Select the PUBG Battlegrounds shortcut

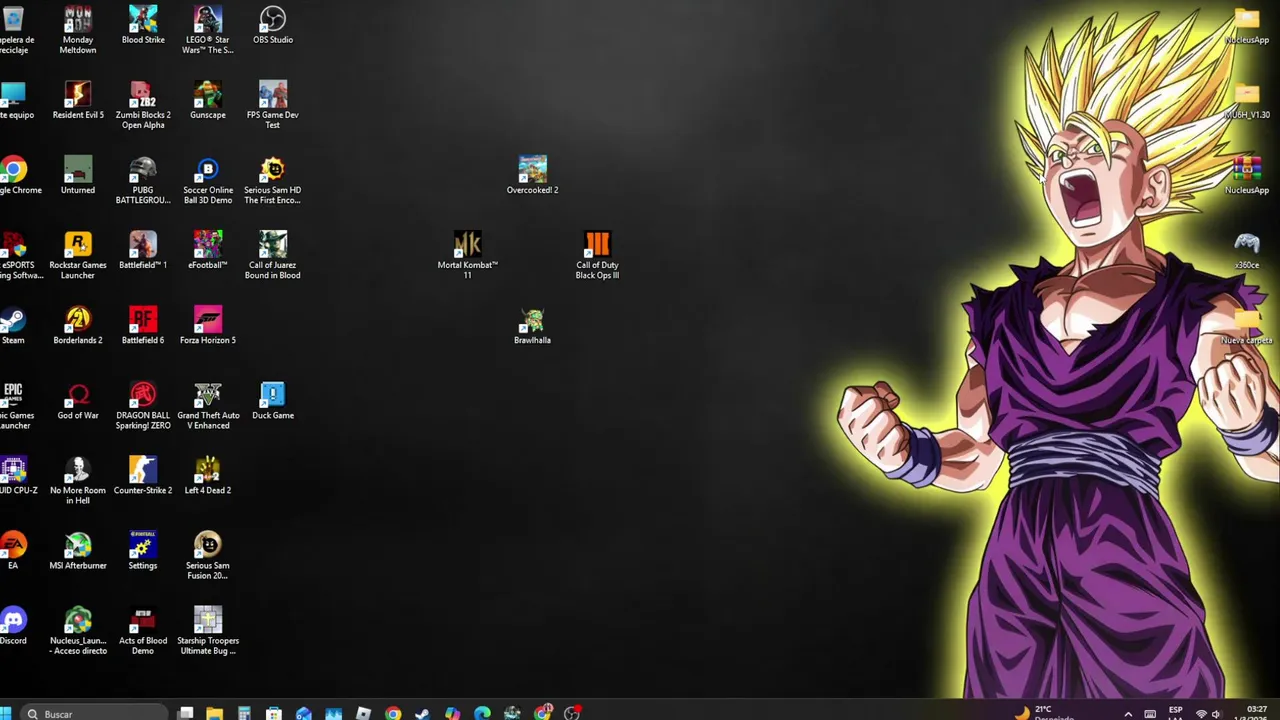143,180
